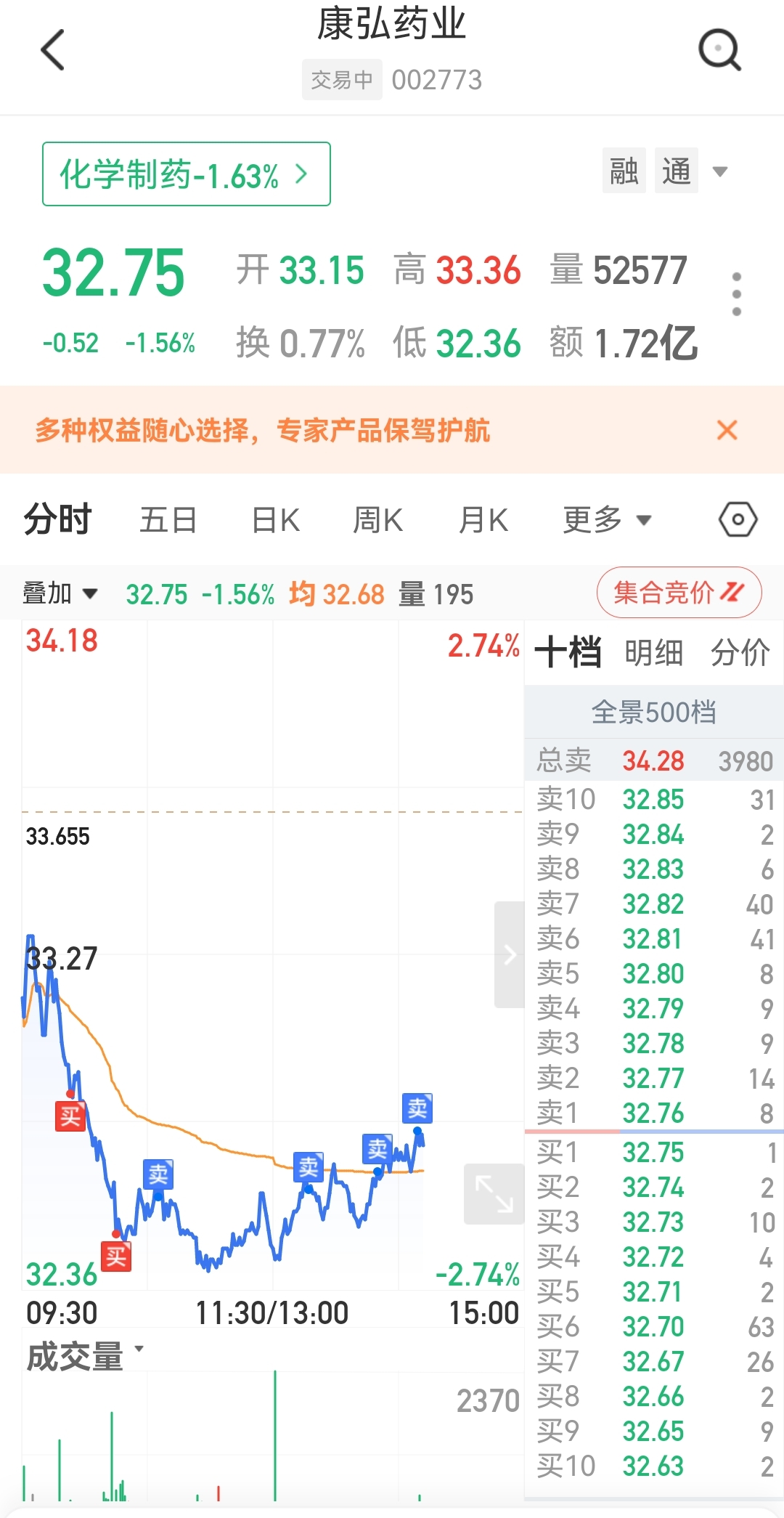Tap the topmost blue 卖 marker on chart
784x1518 pixels.
(417, 1108)
